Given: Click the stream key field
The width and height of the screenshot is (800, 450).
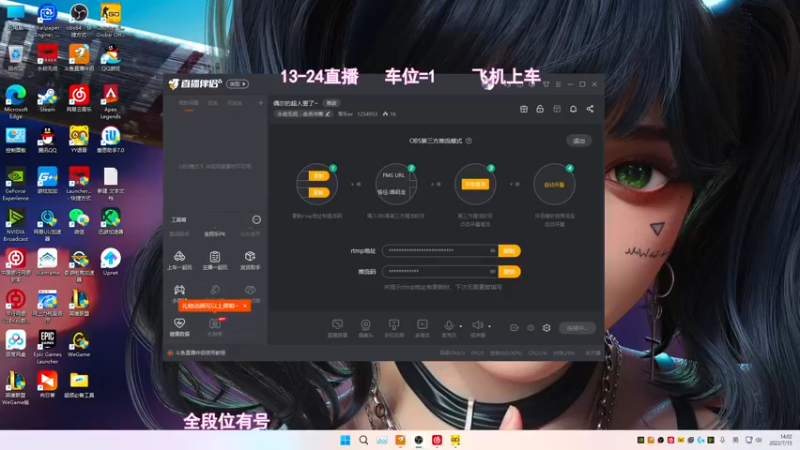Looking at the screenshot, I should 440,271.
